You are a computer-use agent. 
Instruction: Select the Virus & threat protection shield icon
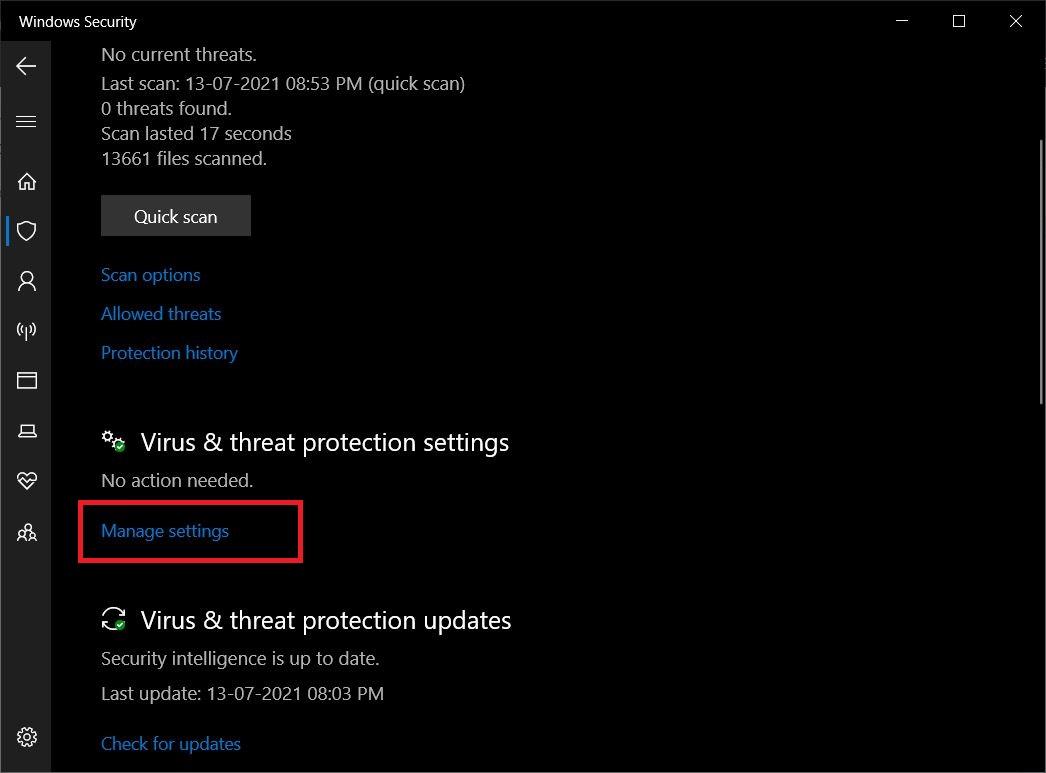tap(27, 231)
